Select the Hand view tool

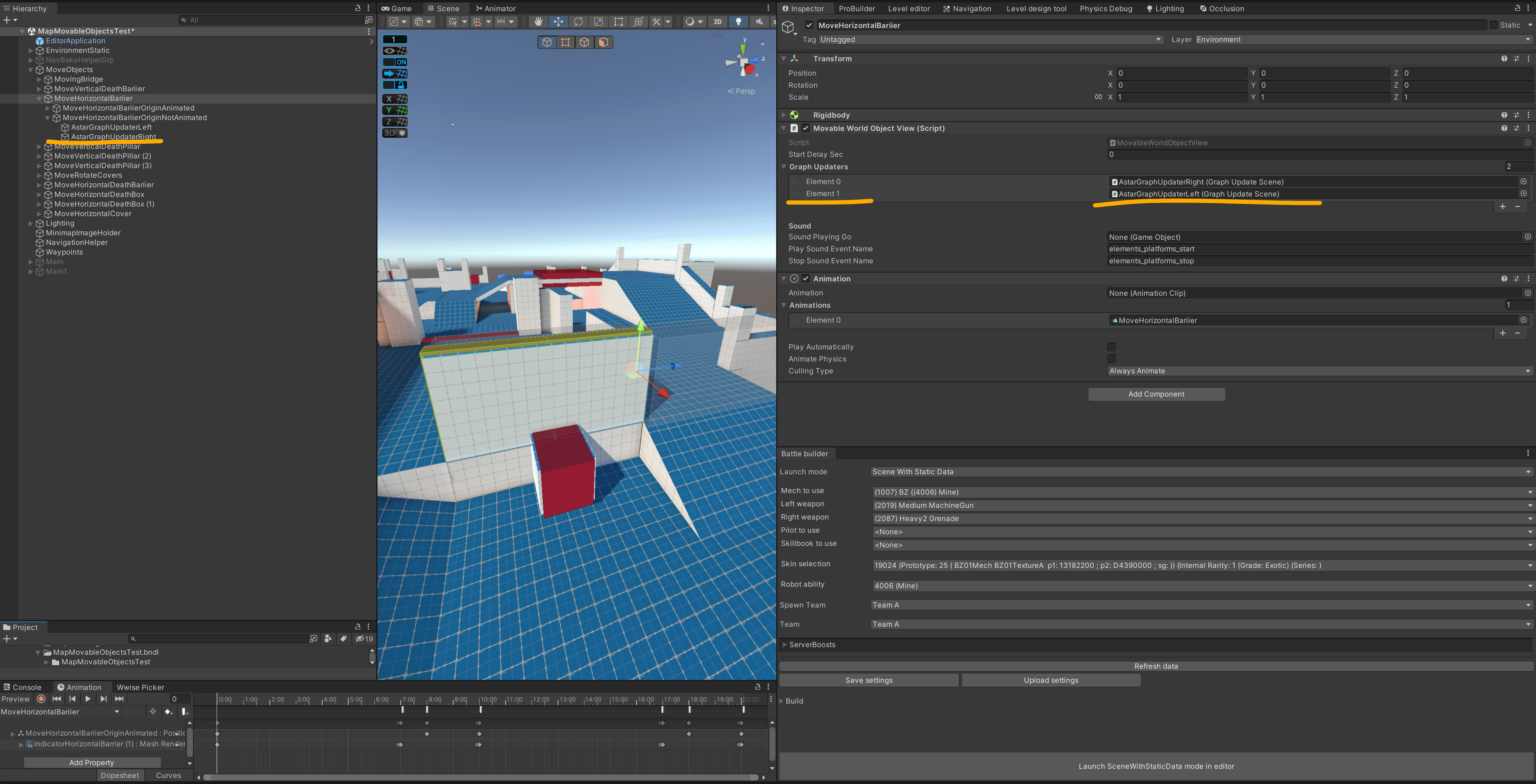click(x=538, y=22)
